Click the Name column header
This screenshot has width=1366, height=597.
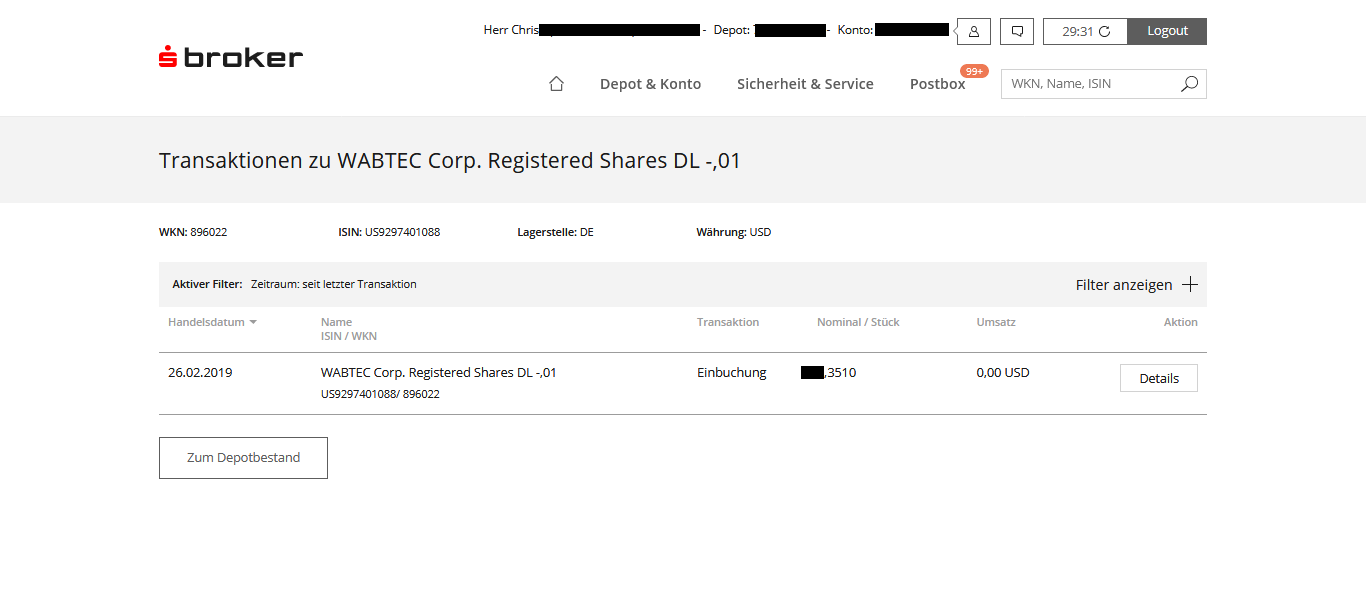[x=335, y=322]
